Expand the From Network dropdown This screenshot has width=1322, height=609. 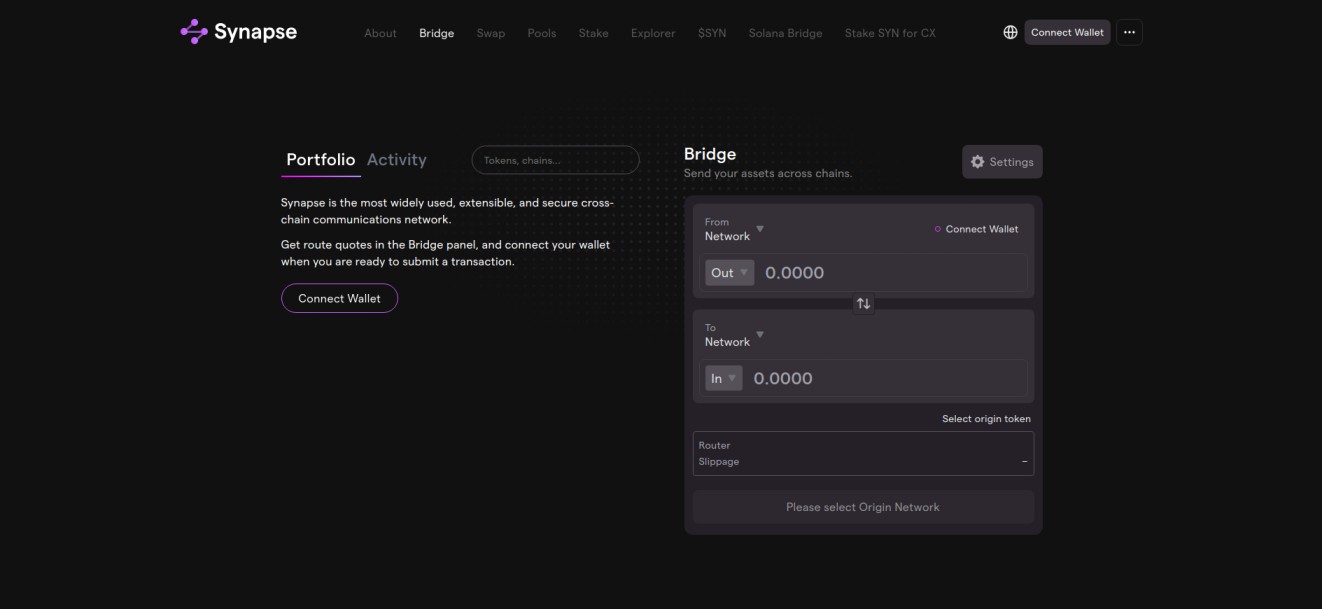735,230
